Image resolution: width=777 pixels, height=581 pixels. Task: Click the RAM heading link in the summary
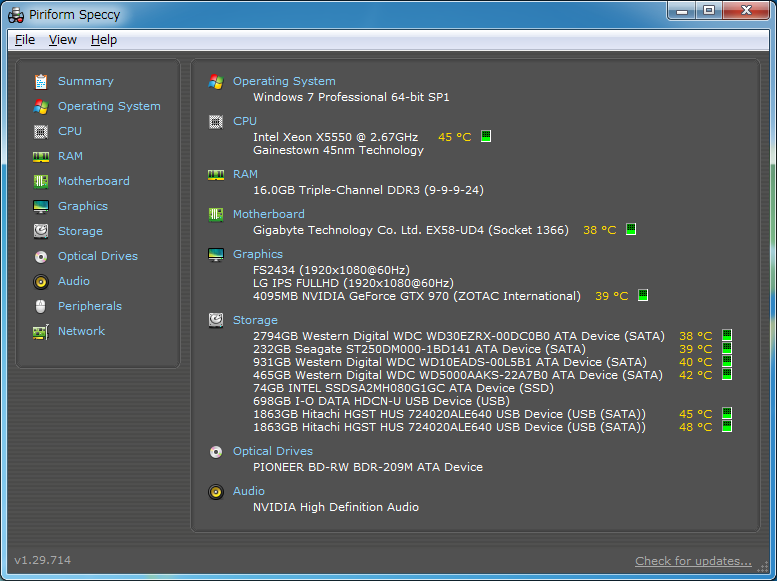click(245, 174)
